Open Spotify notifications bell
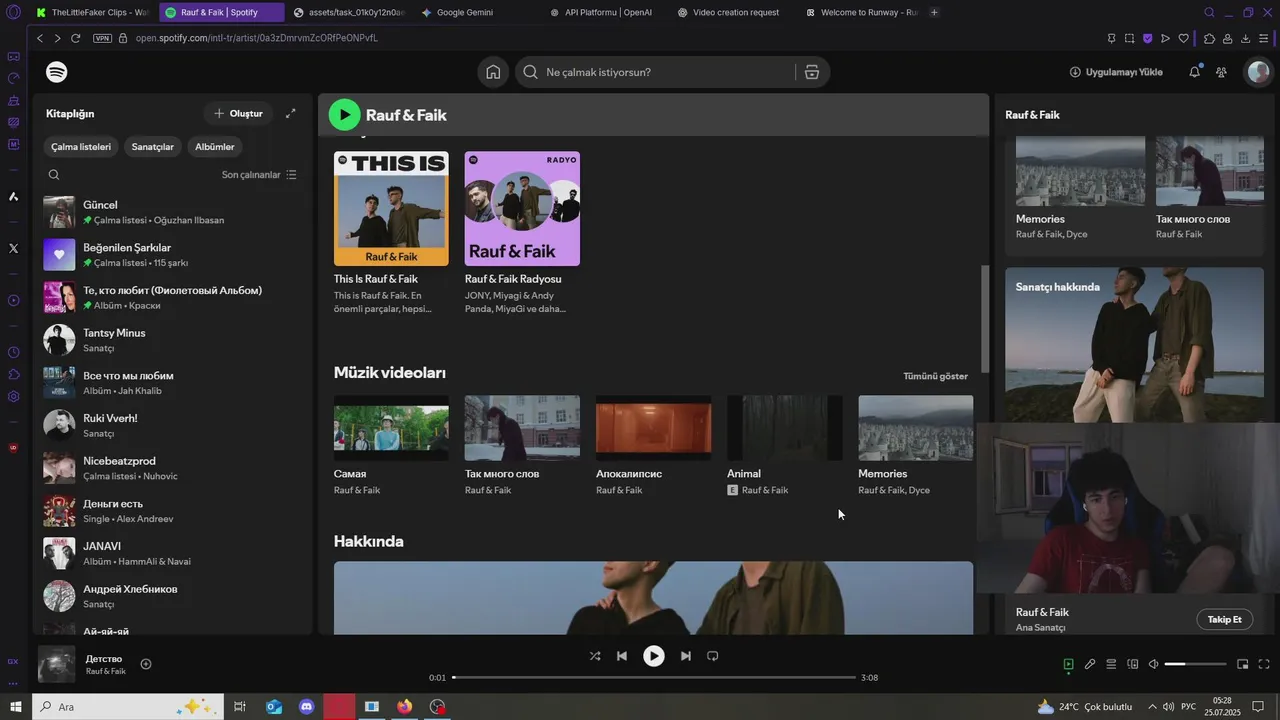Image resolution: width=1280 pixels, height=720 pixels. [x=1194, y=72]
